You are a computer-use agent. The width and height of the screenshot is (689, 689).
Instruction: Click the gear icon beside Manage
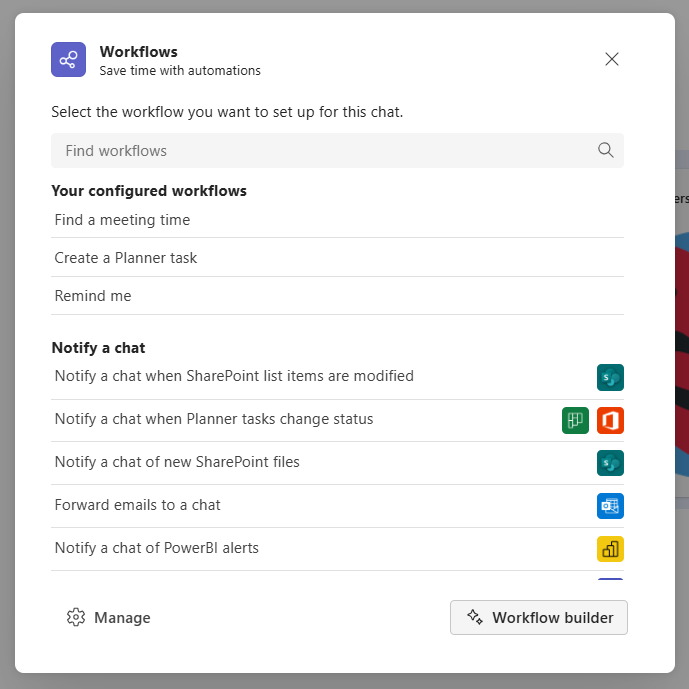76,617
